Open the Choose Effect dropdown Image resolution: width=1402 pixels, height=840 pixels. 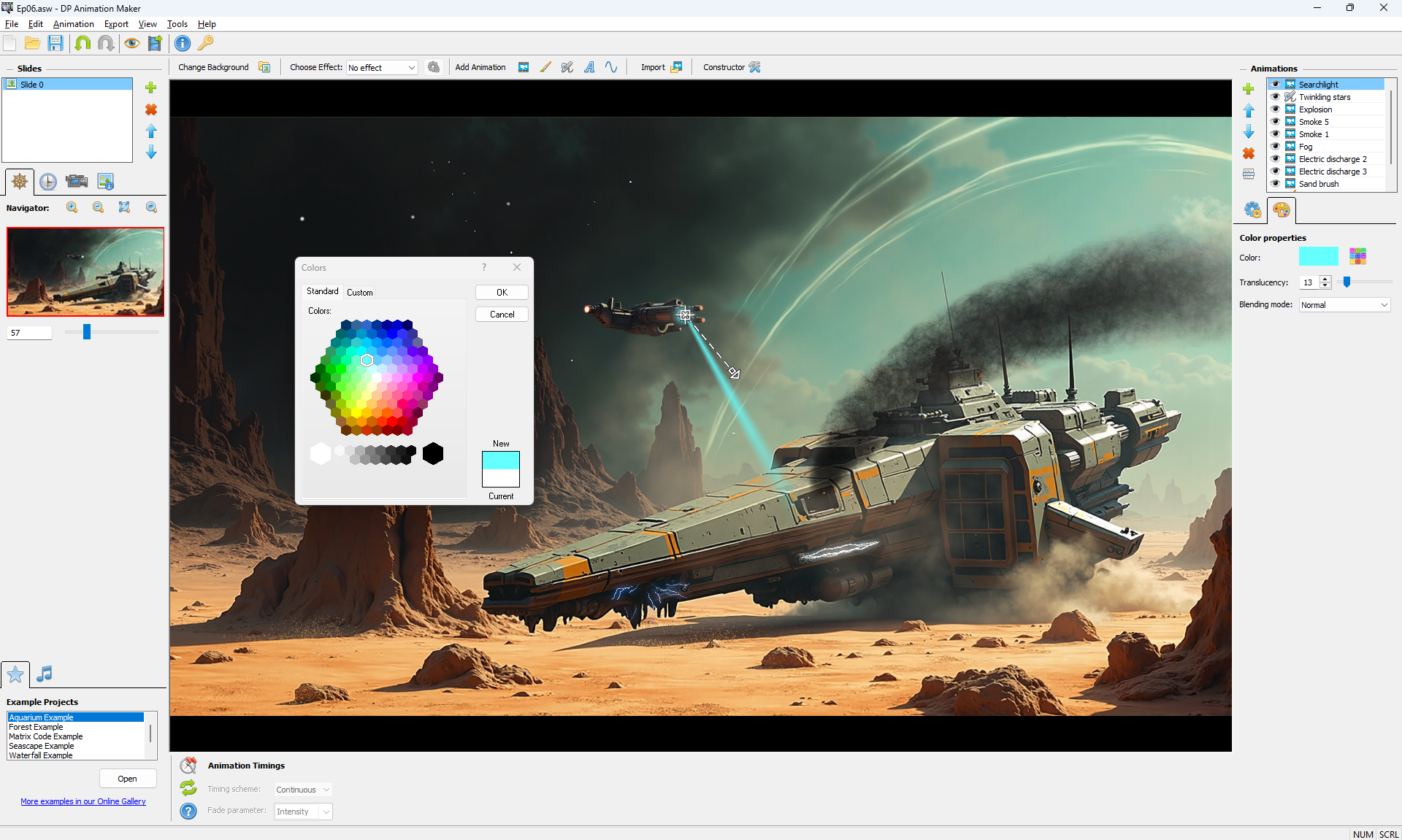(x=382, y=68)
